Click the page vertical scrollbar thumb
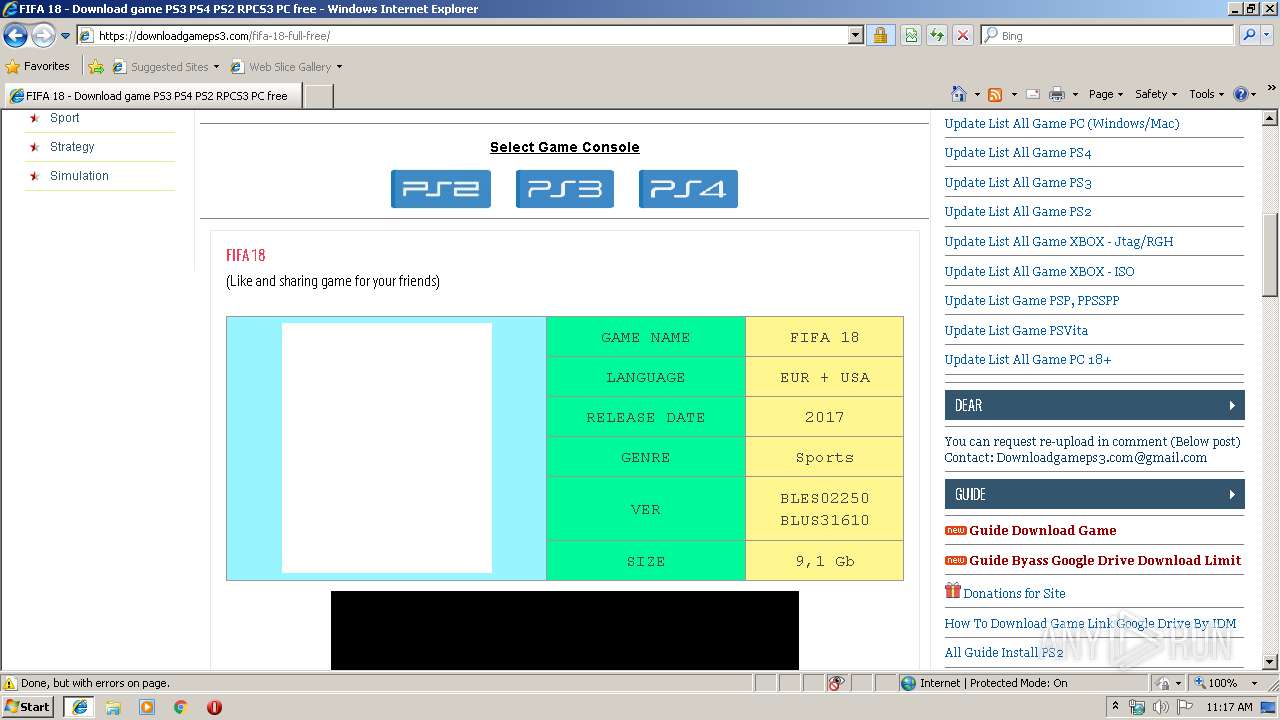Screen dimensions: 1280x720 click(x=1270, y=255)
